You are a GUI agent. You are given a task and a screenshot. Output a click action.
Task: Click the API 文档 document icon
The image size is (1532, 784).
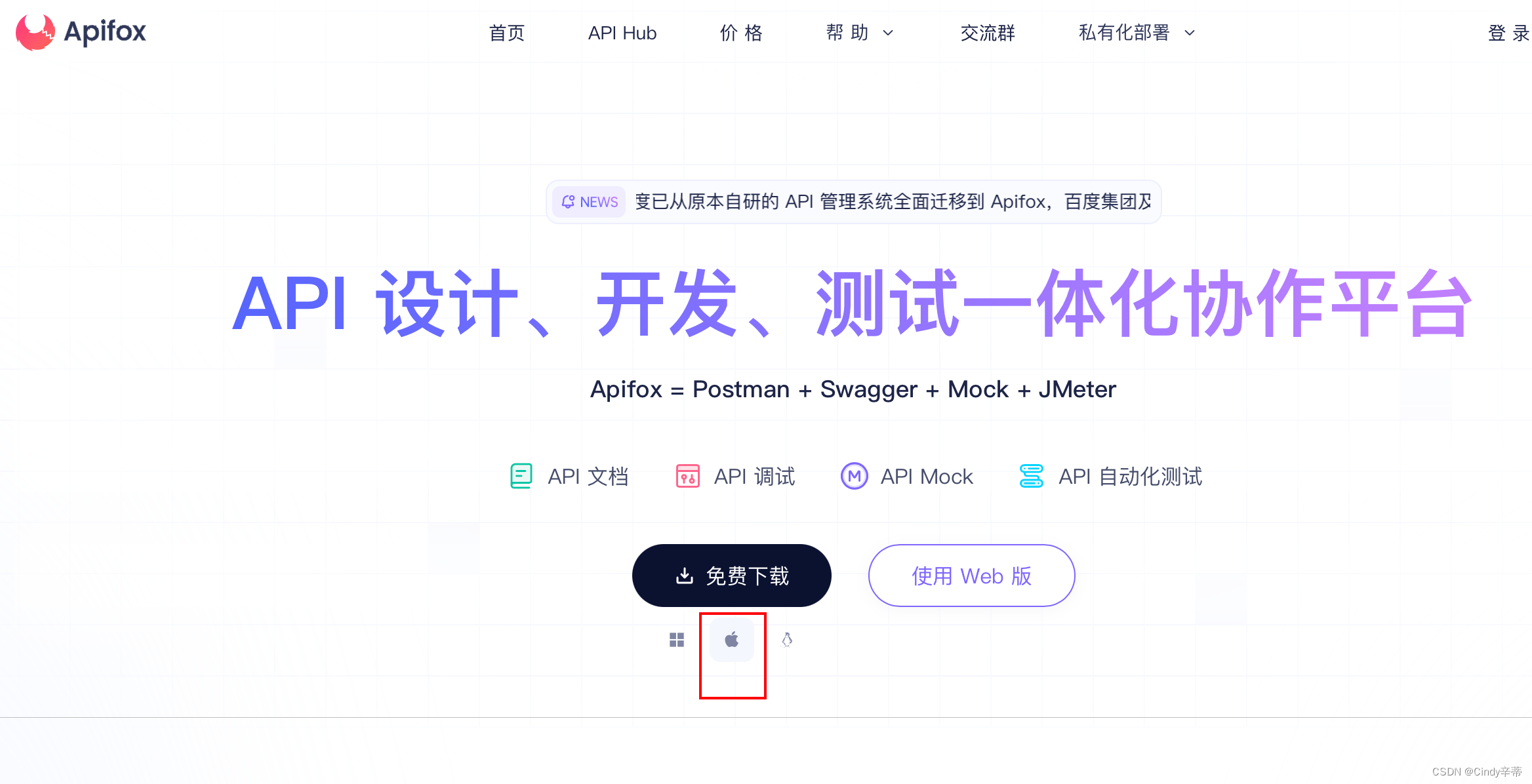click(x=521, y=476)
